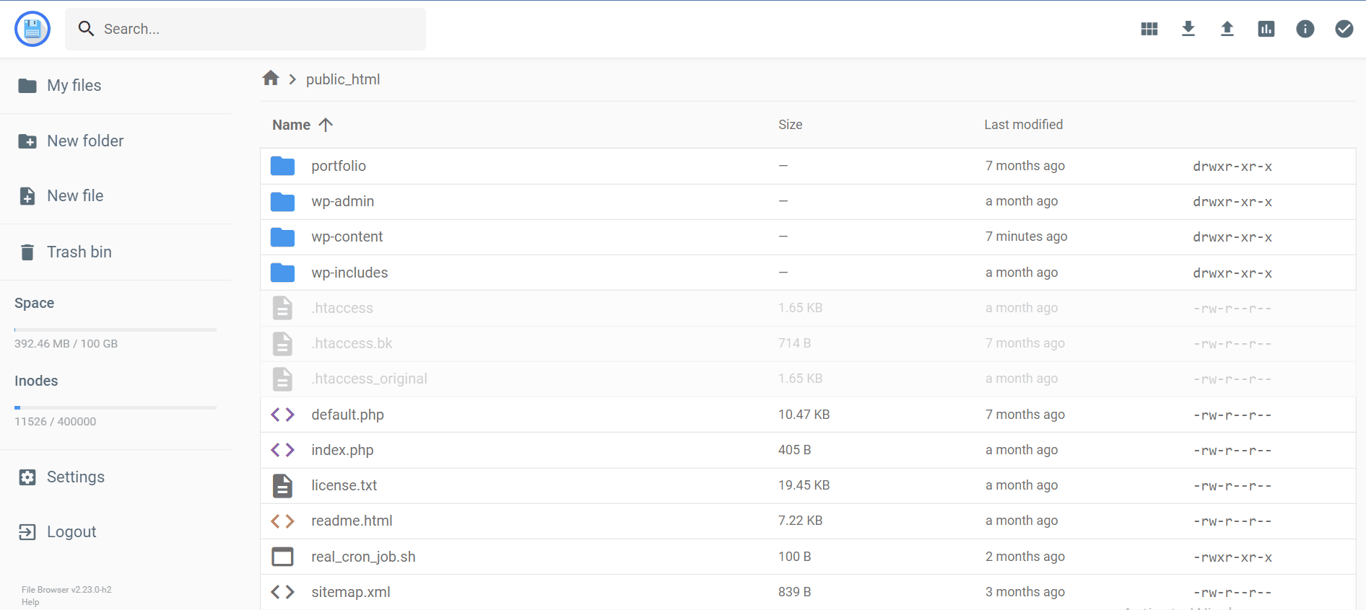Click the New folder icon

coord(30,140)
